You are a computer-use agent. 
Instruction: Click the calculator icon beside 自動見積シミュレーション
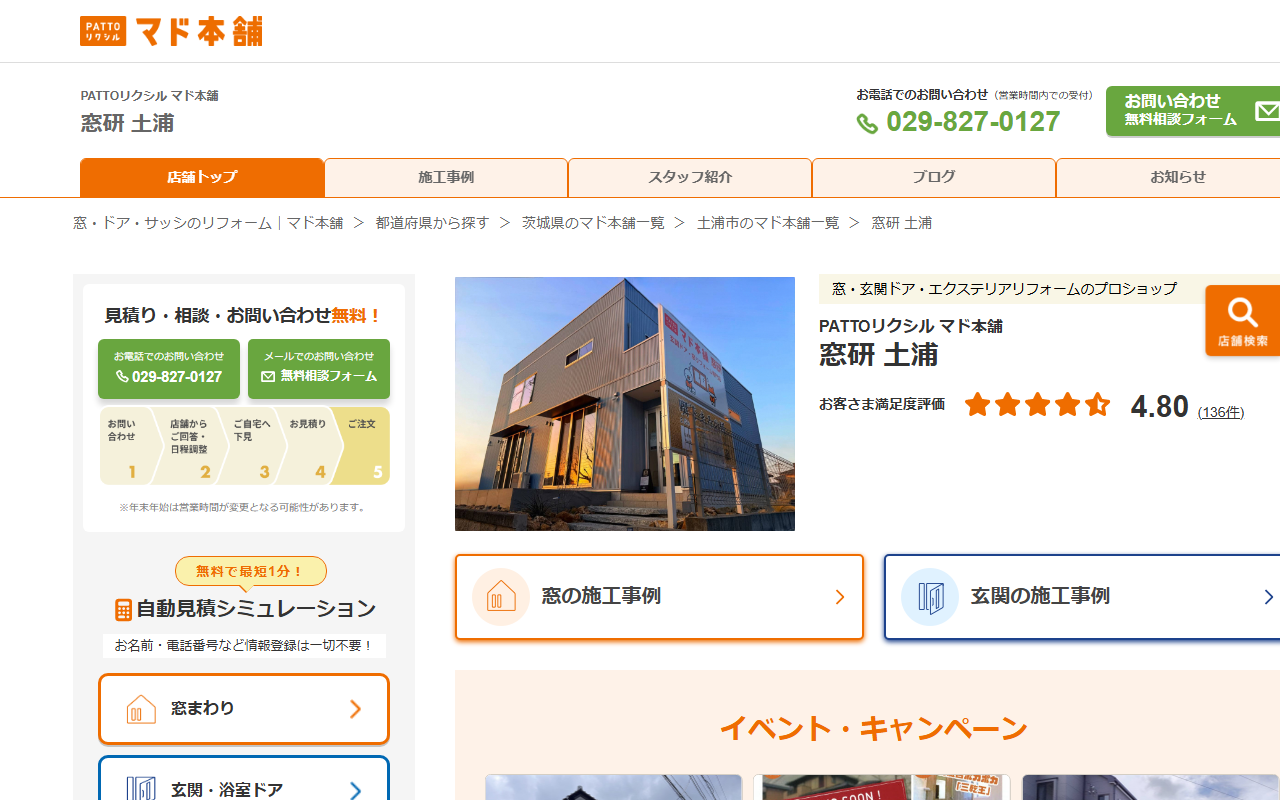124,609
